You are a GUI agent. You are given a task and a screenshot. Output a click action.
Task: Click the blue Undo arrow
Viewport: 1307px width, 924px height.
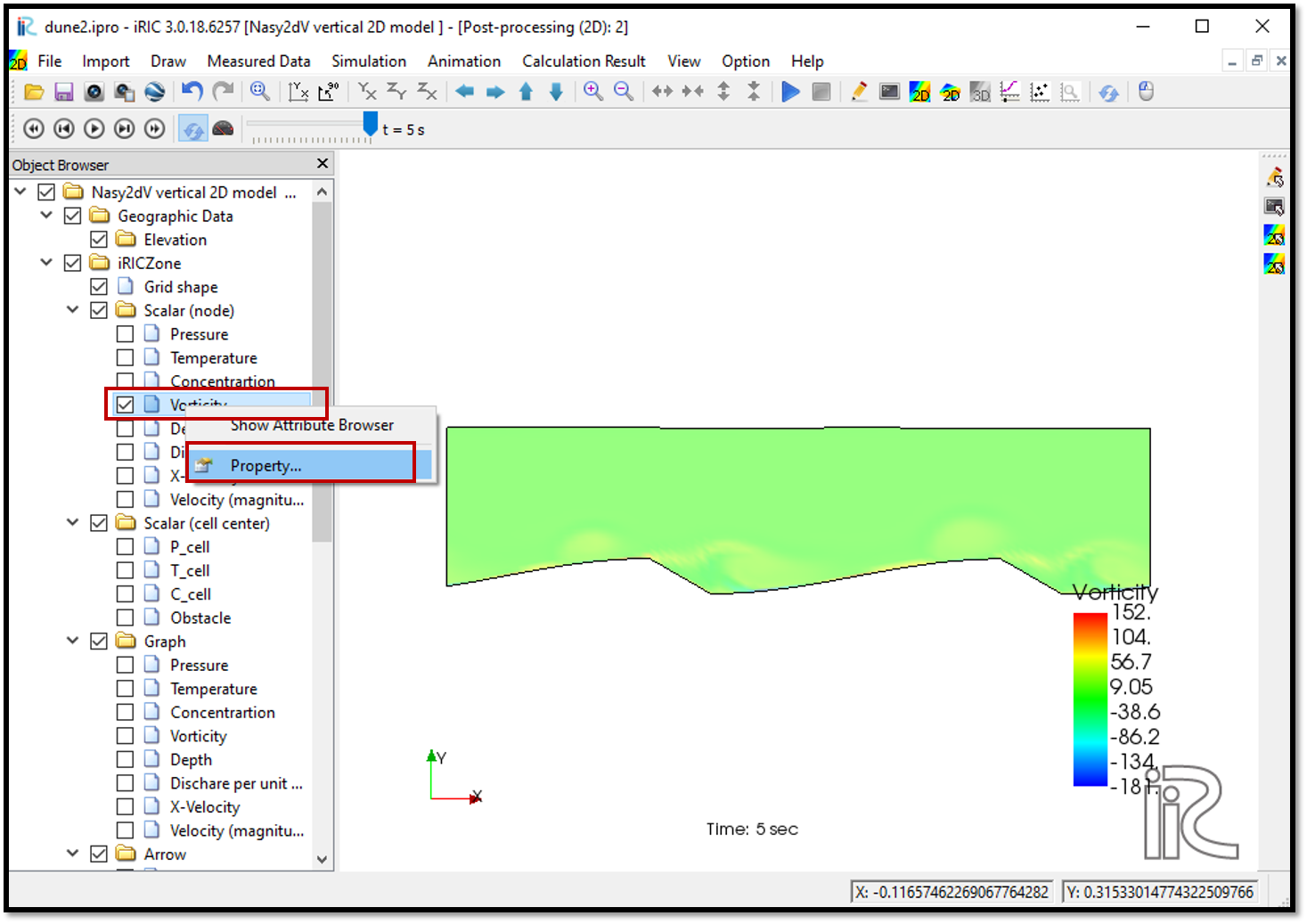coord(192,91)
